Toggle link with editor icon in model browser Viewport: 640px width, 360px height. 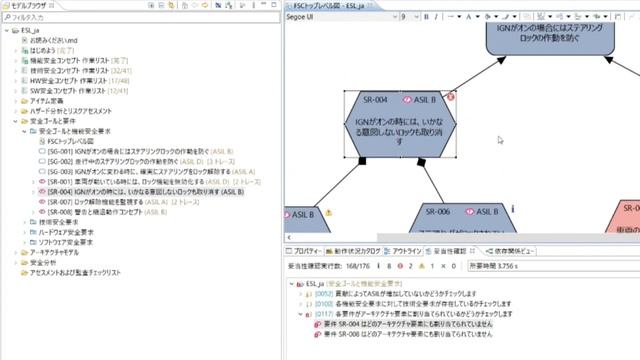(x=171, y=5)
